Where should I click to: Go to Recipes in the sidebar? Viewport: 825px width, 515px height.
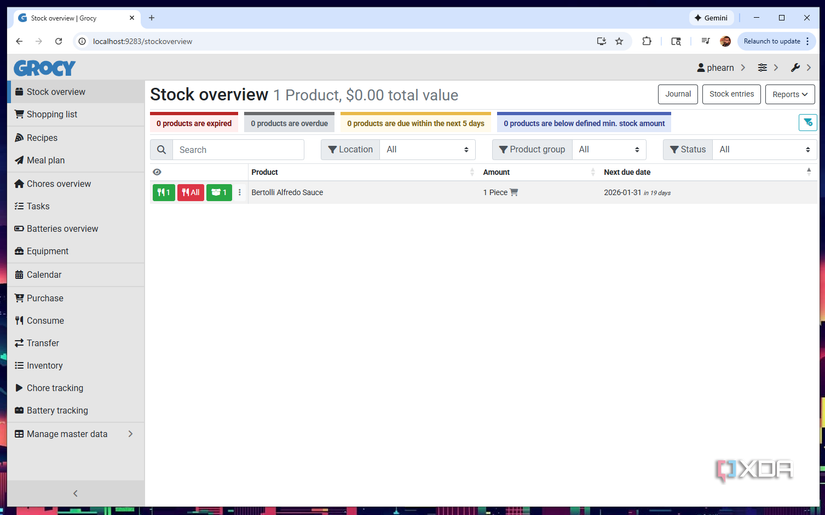pos(76,138)
